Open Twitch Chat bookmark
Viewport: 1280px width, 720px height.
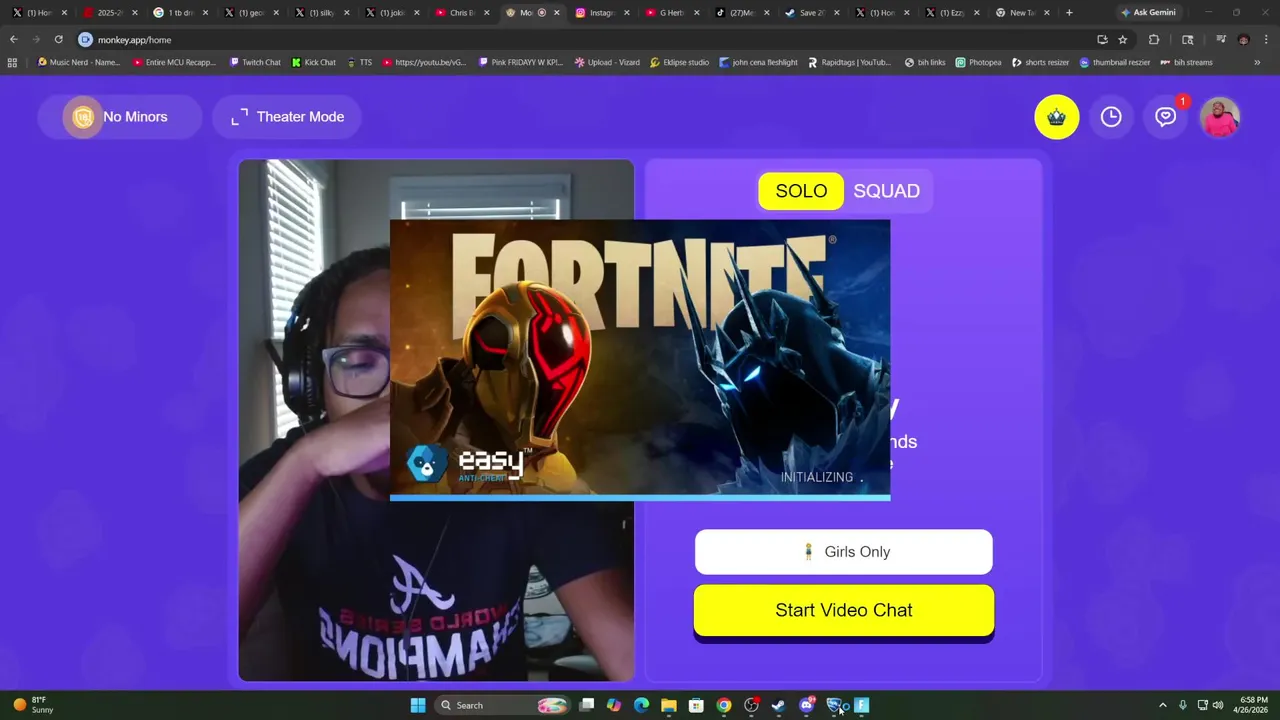point(255,62)
